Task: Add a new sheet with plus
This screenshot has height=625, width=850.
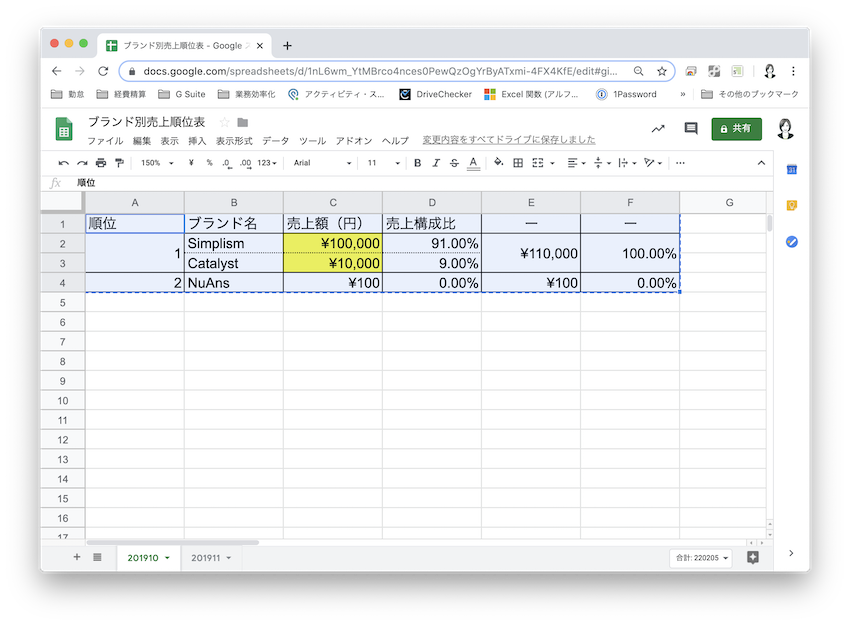Action: pyautogui.click(x=77, y=557)
